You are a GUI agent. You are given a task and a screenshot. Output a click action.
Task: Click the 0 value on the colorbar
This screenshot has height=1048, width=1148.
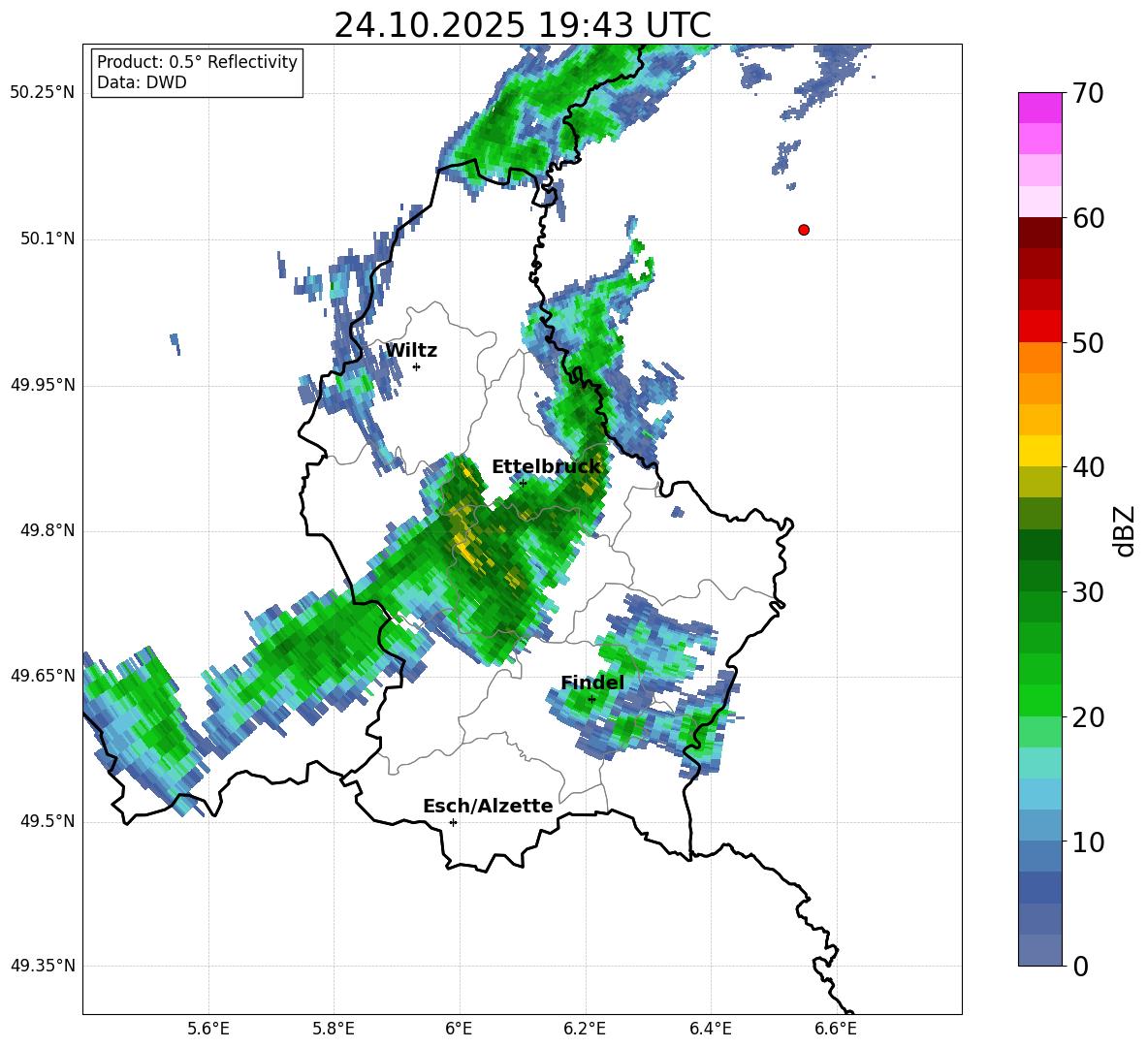[x=1080, y=966]
